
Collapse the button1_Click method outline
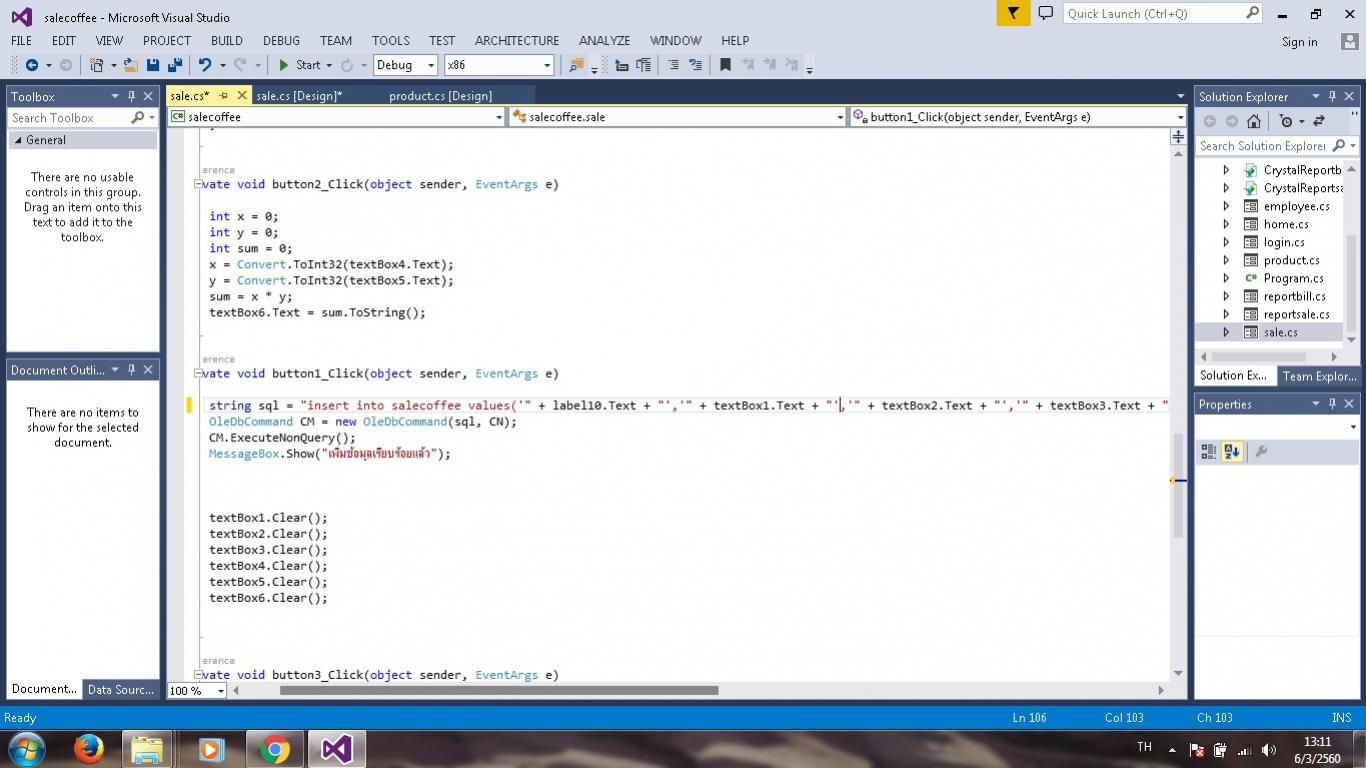pyautogui.click(x=198, y=373)
